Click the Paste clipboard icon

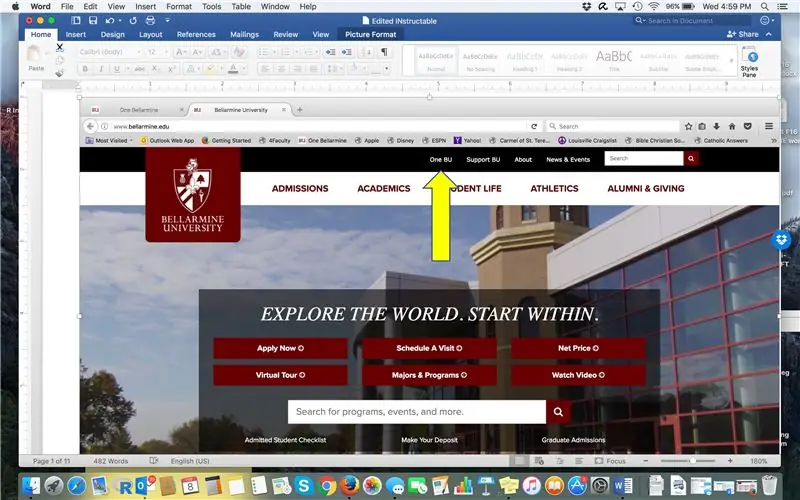coord(34,54)
